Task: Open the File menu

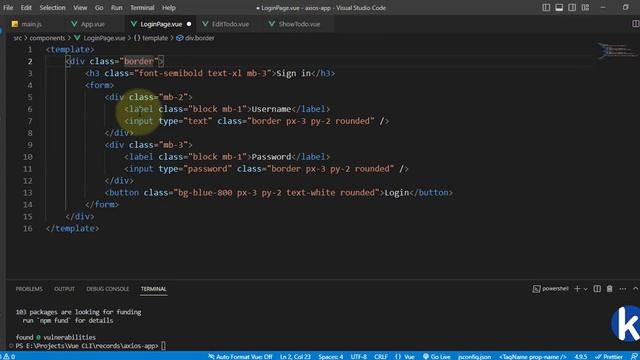Action: pyautogui.click(x=8, y=7)
